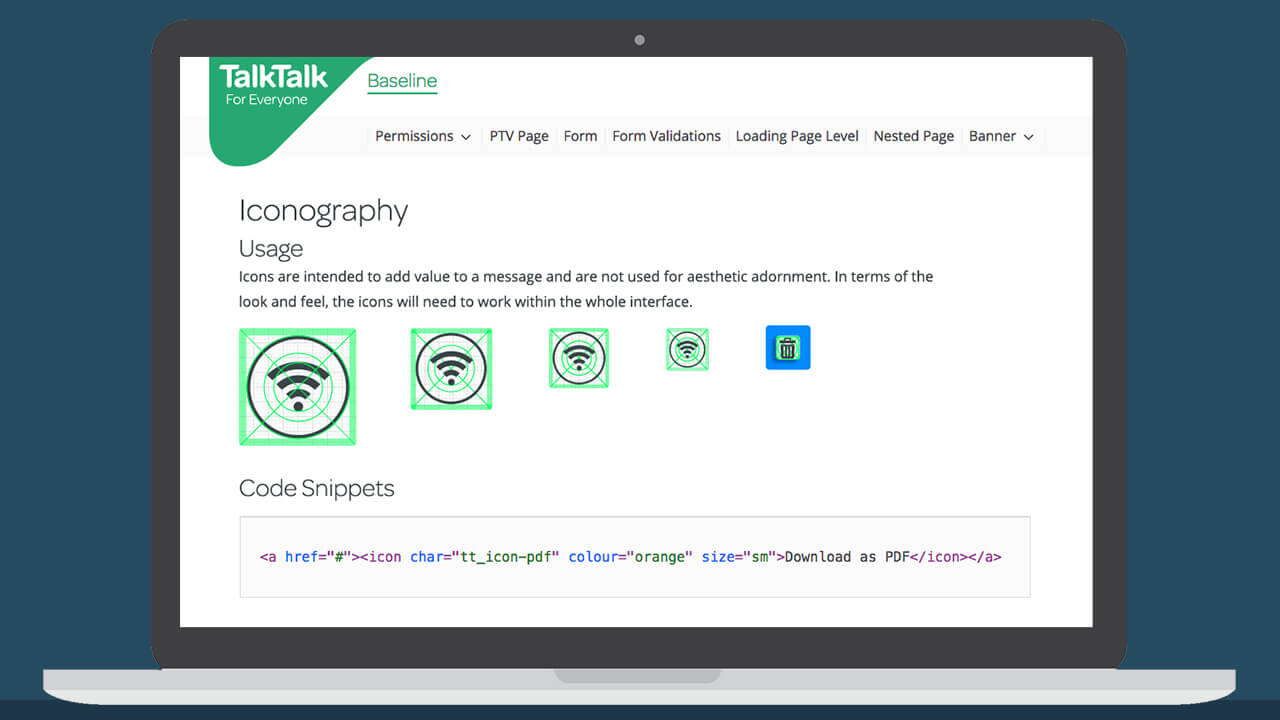
Task: Select the standalone Form nav item
Action: tap(580, 136)
